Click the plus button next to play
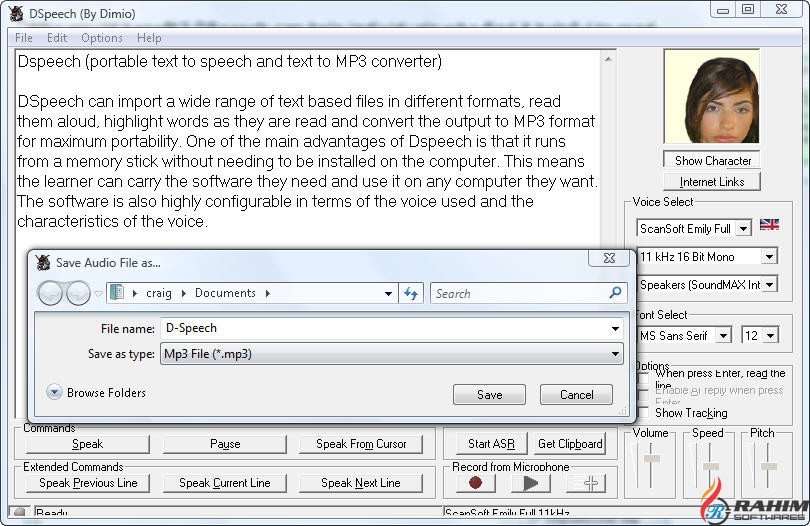The height and width of the screenshot is (526, 810). (x=586, y=483)
